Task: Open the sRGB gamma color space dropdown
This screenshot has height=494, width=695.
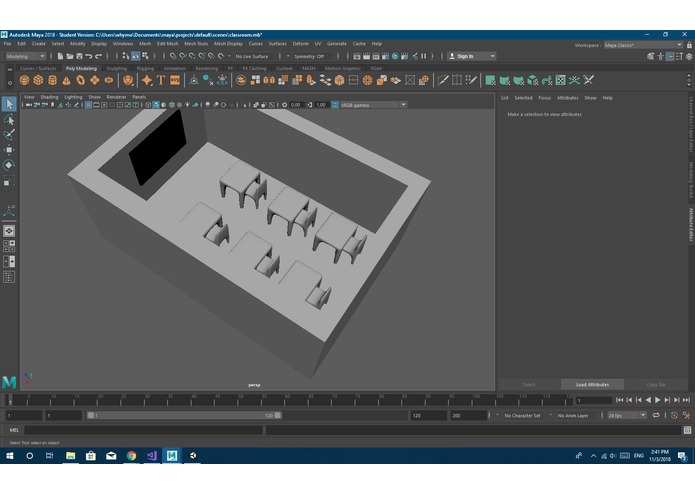Action: pos(373,105)
